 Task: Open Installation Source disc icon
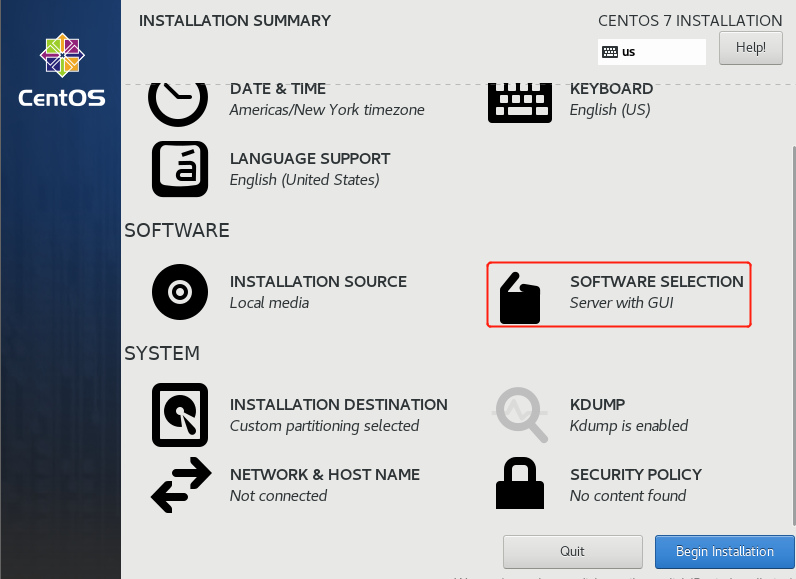[180, 292]
